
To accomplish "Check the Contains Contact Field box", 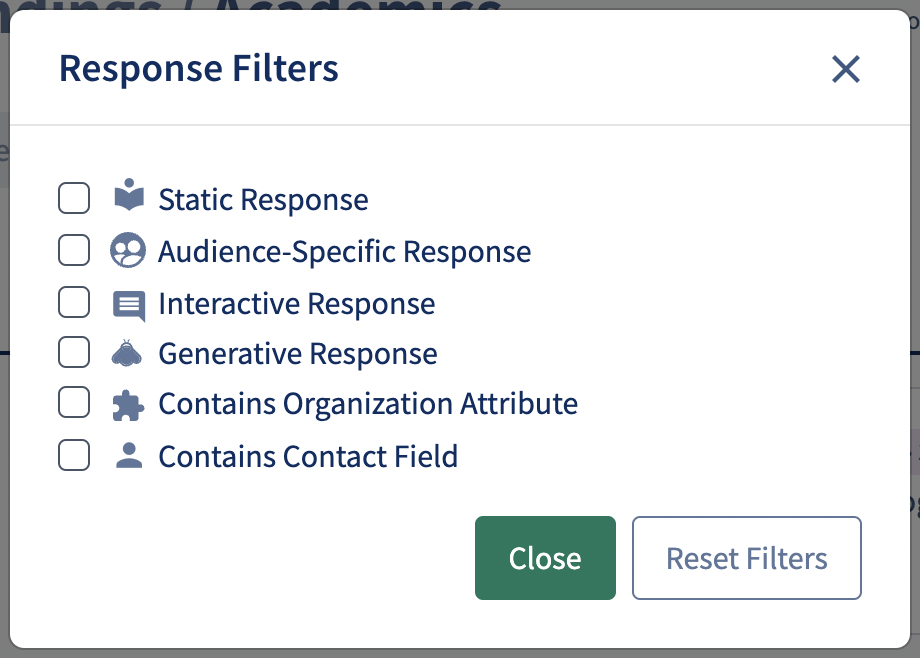I will (x=74, y=456).
